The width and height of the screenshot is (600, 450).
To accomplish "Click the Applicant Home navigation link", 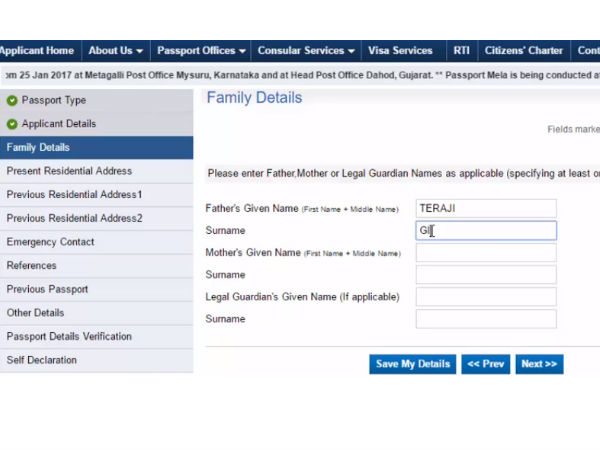I will tap(37, 51).
